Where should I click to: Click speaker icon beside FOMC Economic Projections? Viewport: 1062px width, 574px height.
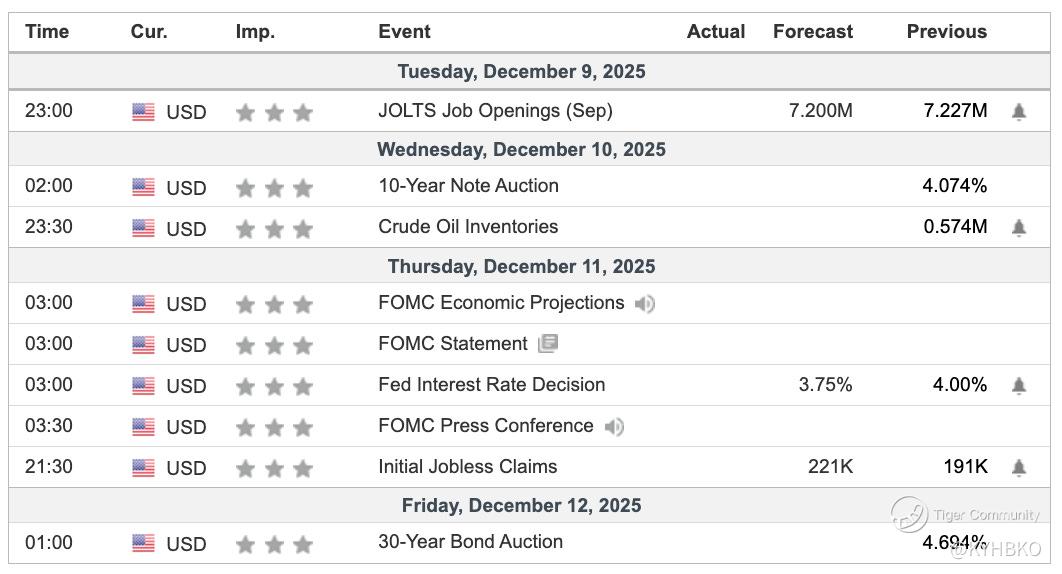click(x=645, y=304)
